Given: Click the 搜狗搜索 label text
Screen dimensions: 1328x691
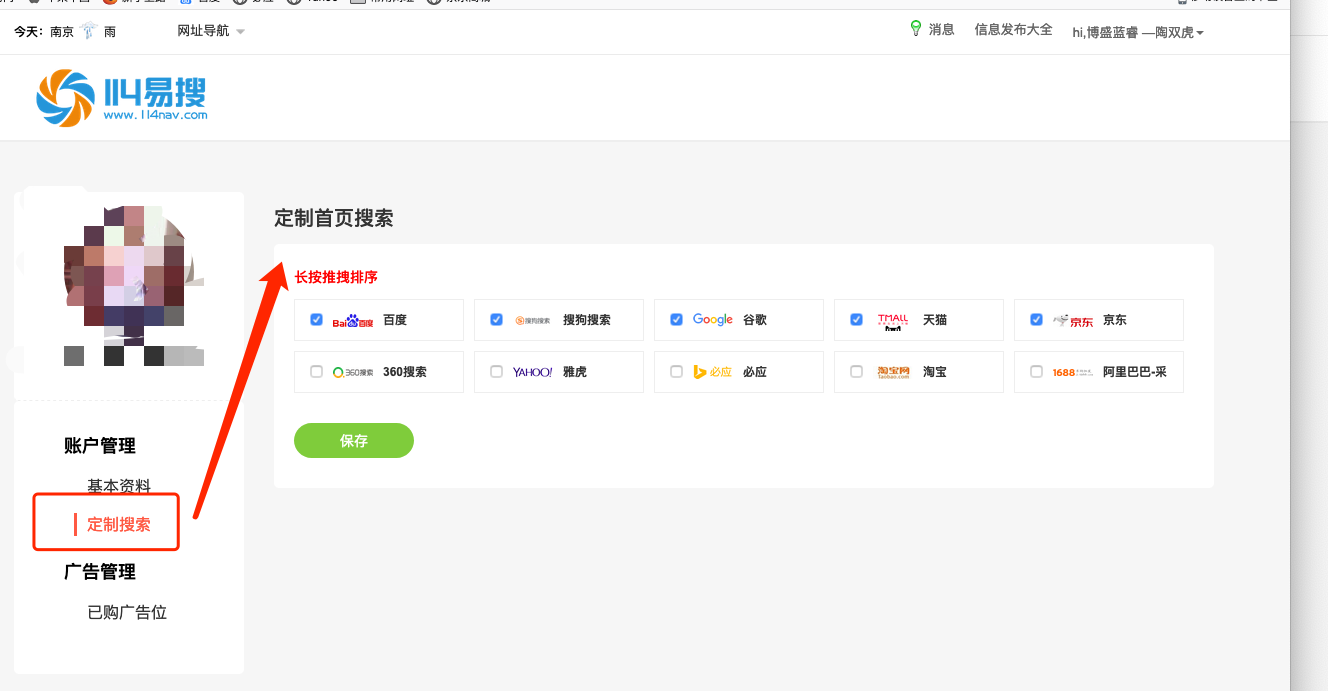Looking at the screenshot, I should click(x=587, y=320).
